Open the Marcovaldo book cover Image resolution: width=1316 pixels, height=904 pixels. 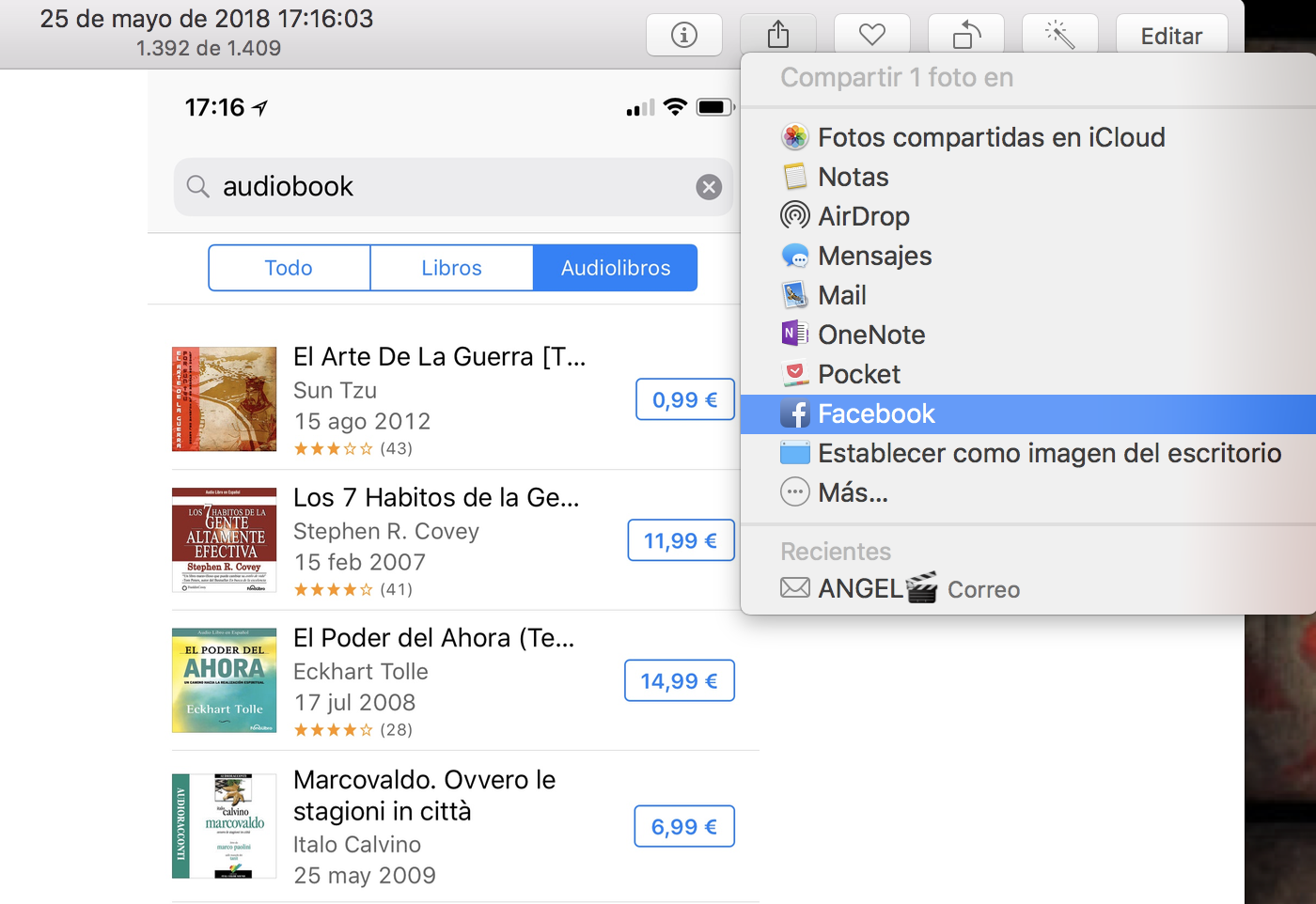(x=225, y=826)
